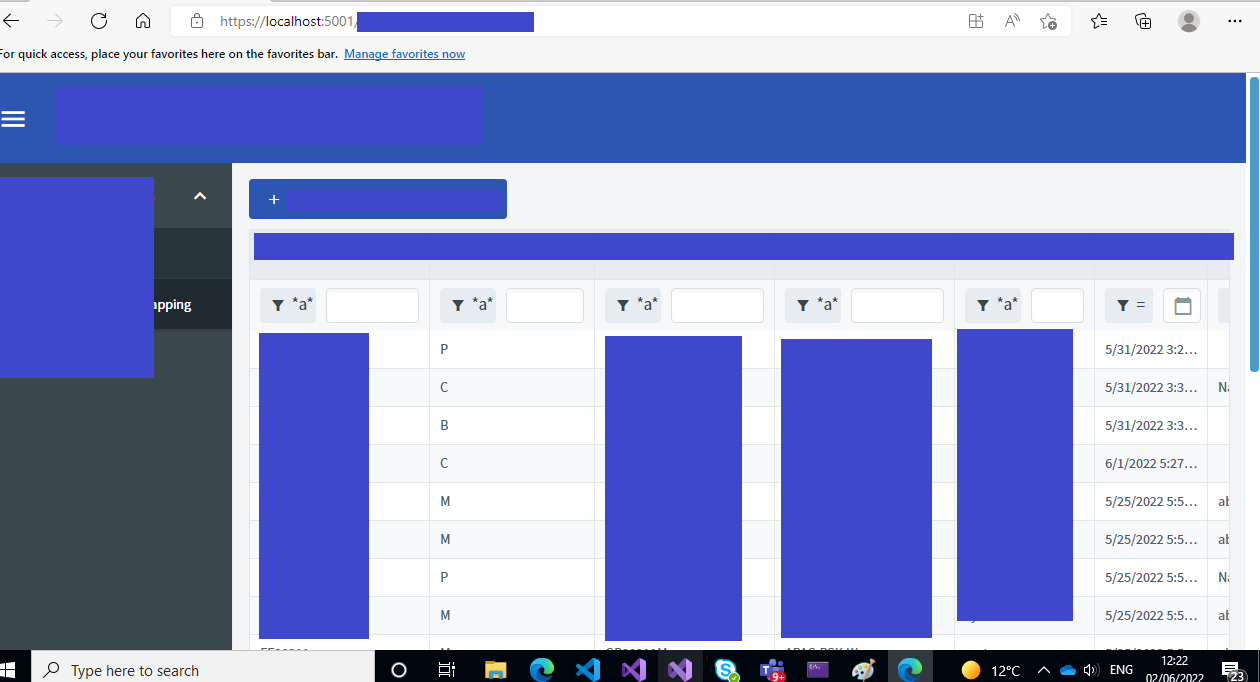
Task: Click the second column's filter text box
Action: (544, 306)
